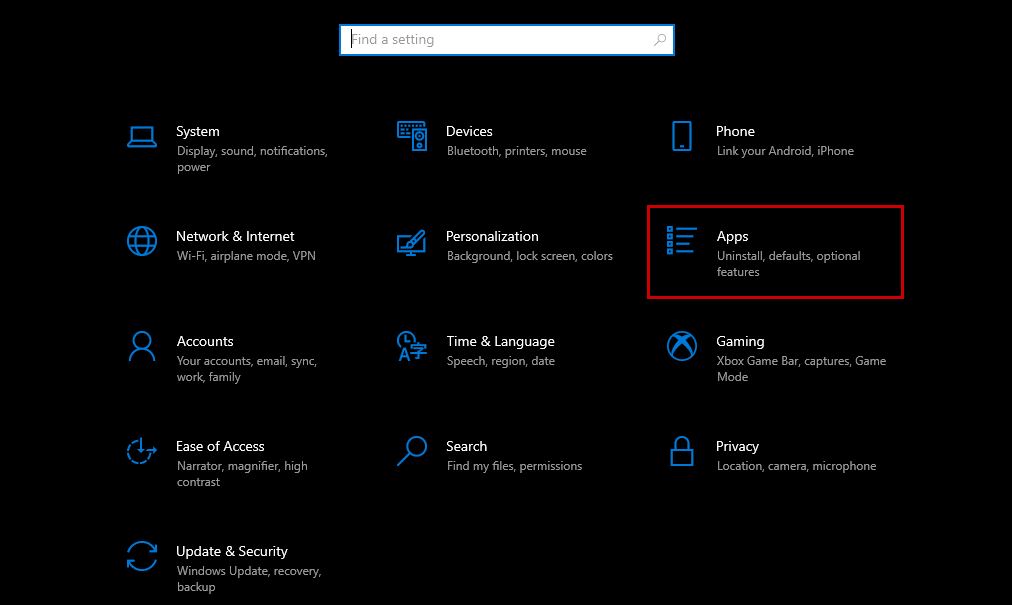Image resolution: width=1012 pixels, height=605 pixels.
Task: Click 'Display, sound, notifications, power' text
Action: pyautogui.click(x=252, y=159)
